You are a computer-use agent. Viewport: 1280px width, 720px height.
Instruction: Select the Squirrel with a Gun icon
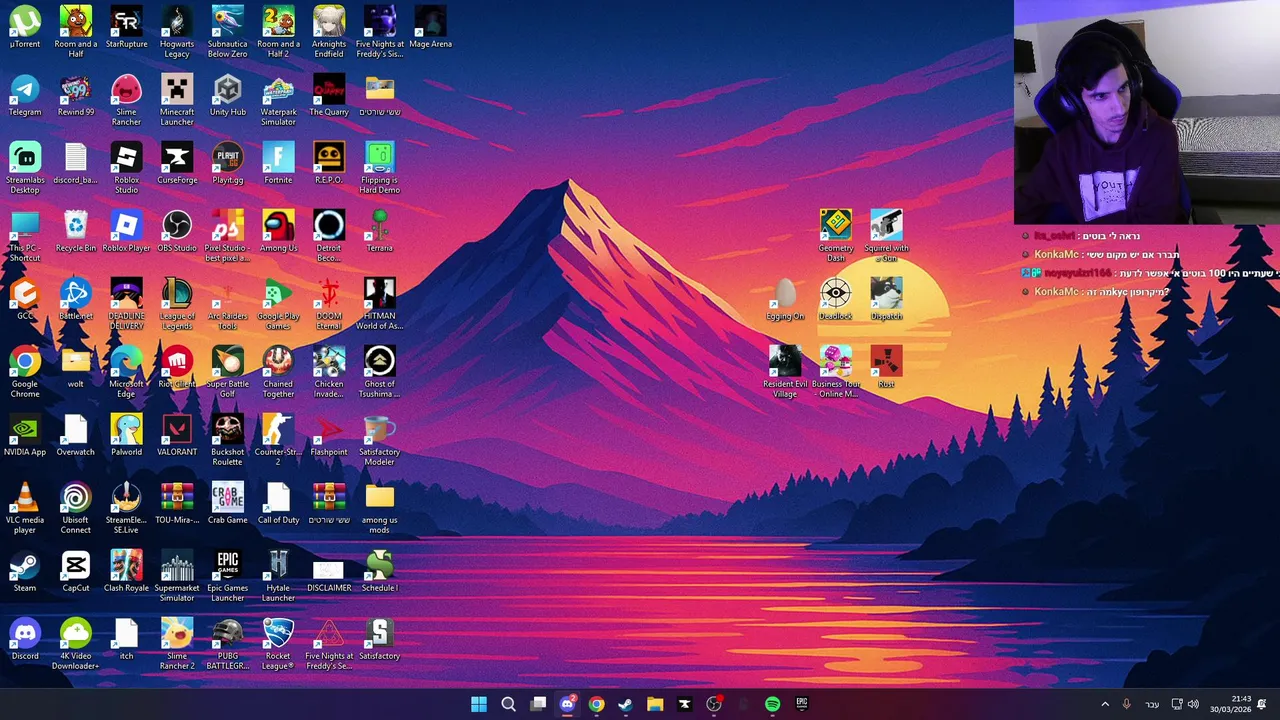886,236
